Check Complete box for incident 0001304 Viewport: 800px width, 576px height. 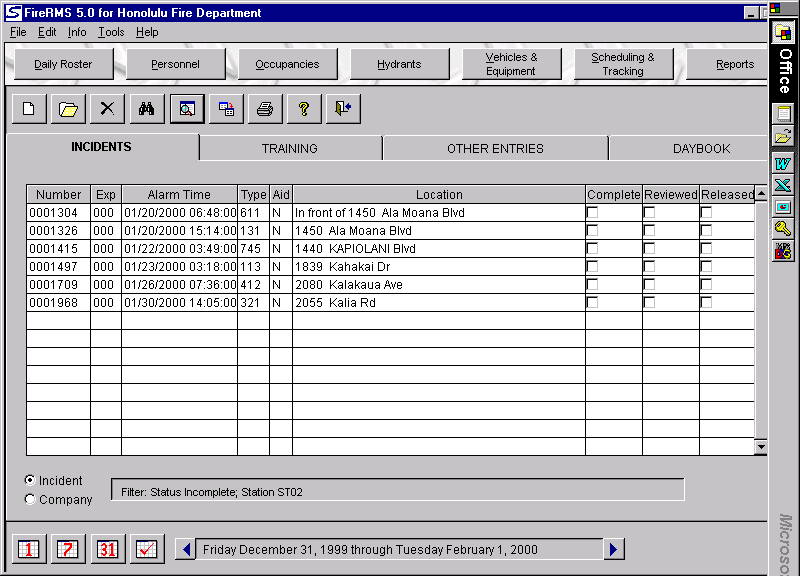[592, 213]
